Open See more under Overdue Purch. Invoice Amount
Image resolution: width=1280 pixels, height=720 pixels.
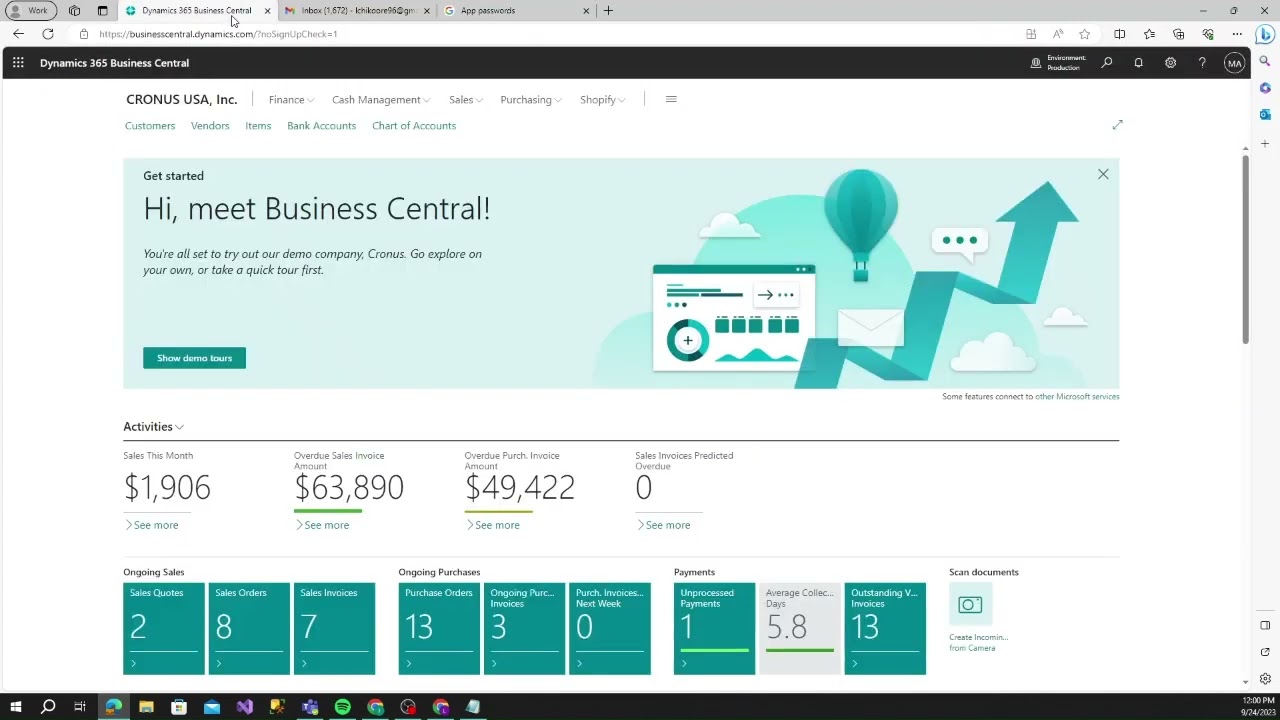click(492, 525)
